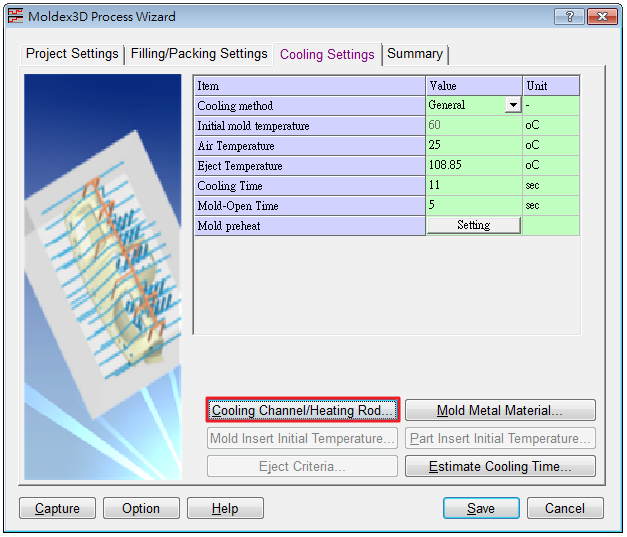Edit the Mold-Open Time value 5
The width and height of the screenshot is (627, 537).
(474, 205)
